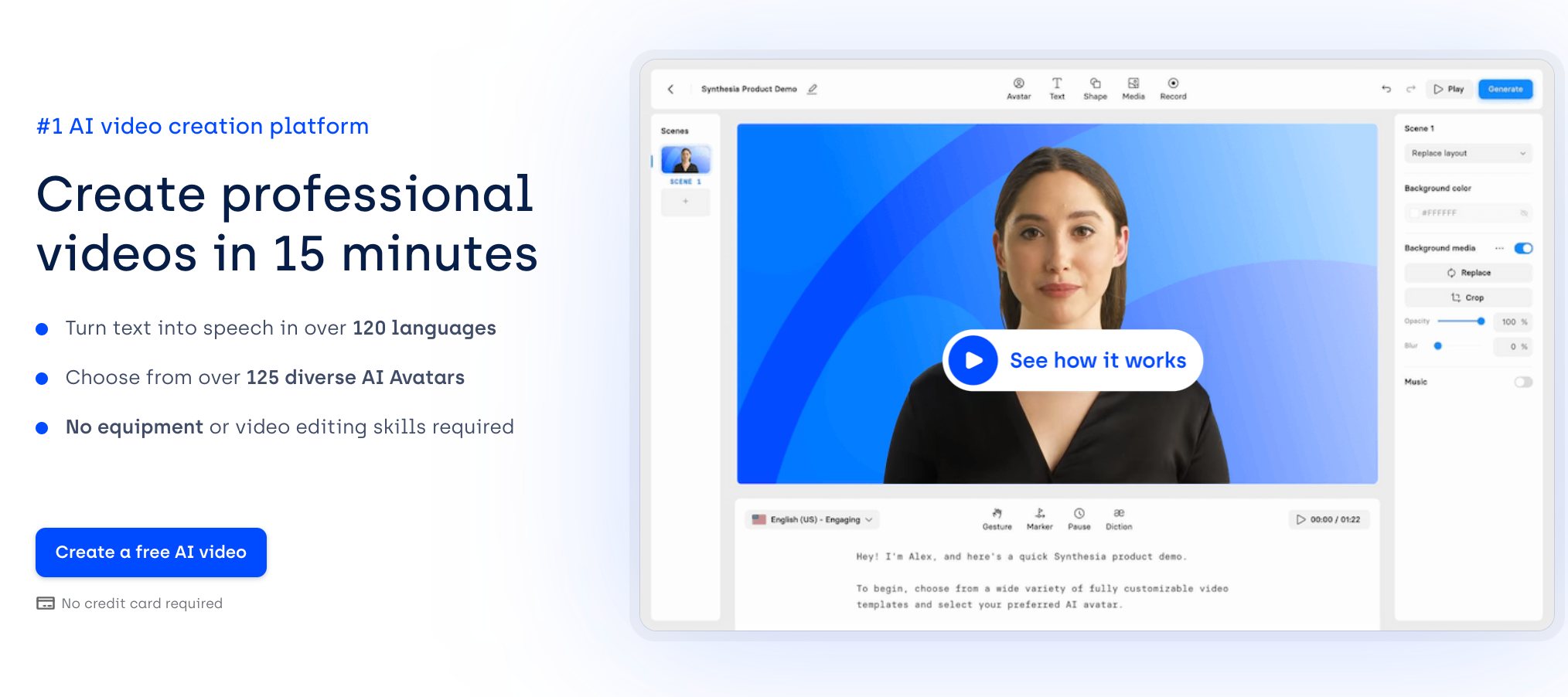Click the No credit card required text

[141, 603]
